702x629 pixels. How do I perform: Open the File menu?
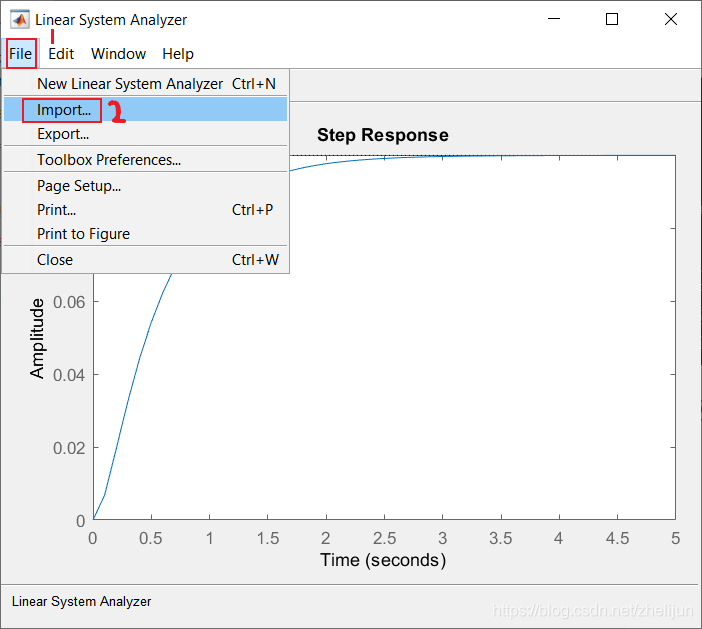tap(21, 54)
